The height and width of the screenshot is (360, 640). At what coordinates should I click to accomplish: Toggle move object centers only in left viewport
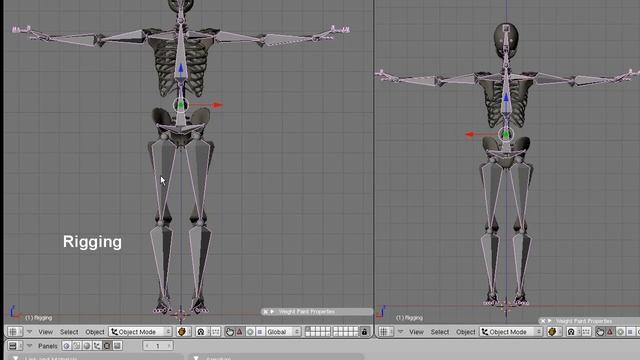point(216,332)
